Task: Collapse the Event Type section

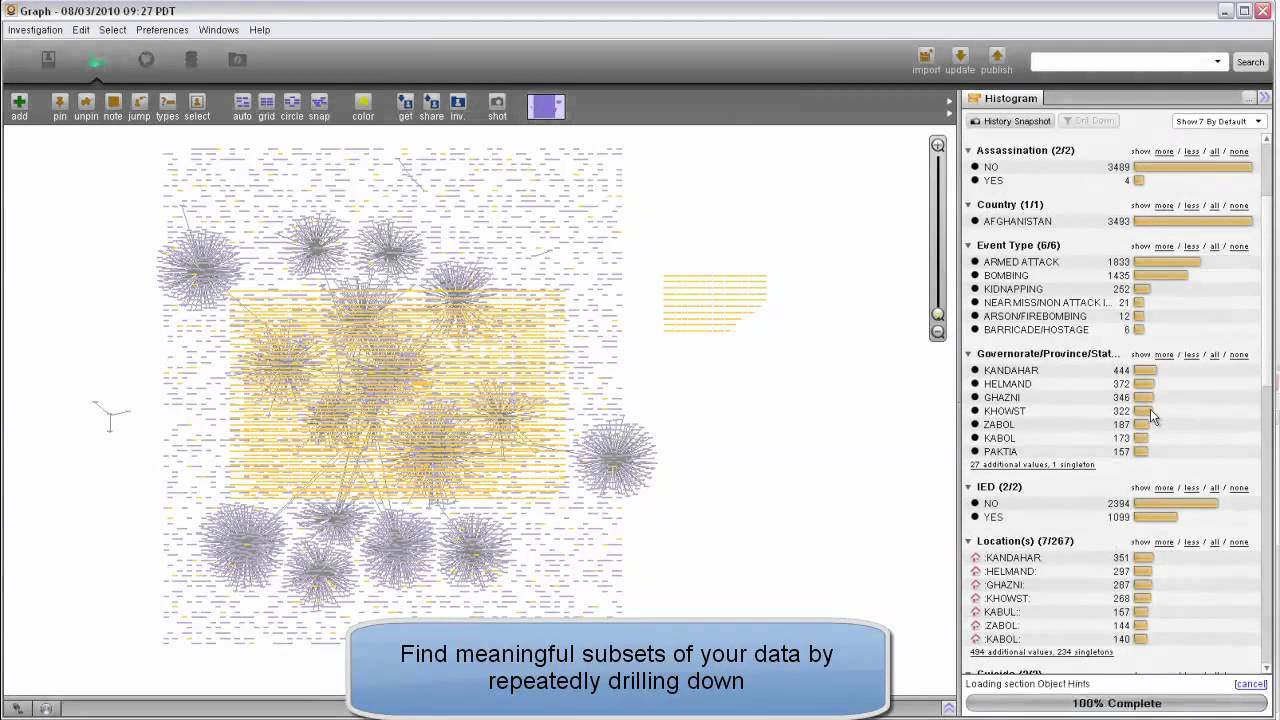Action: [969, 246]
